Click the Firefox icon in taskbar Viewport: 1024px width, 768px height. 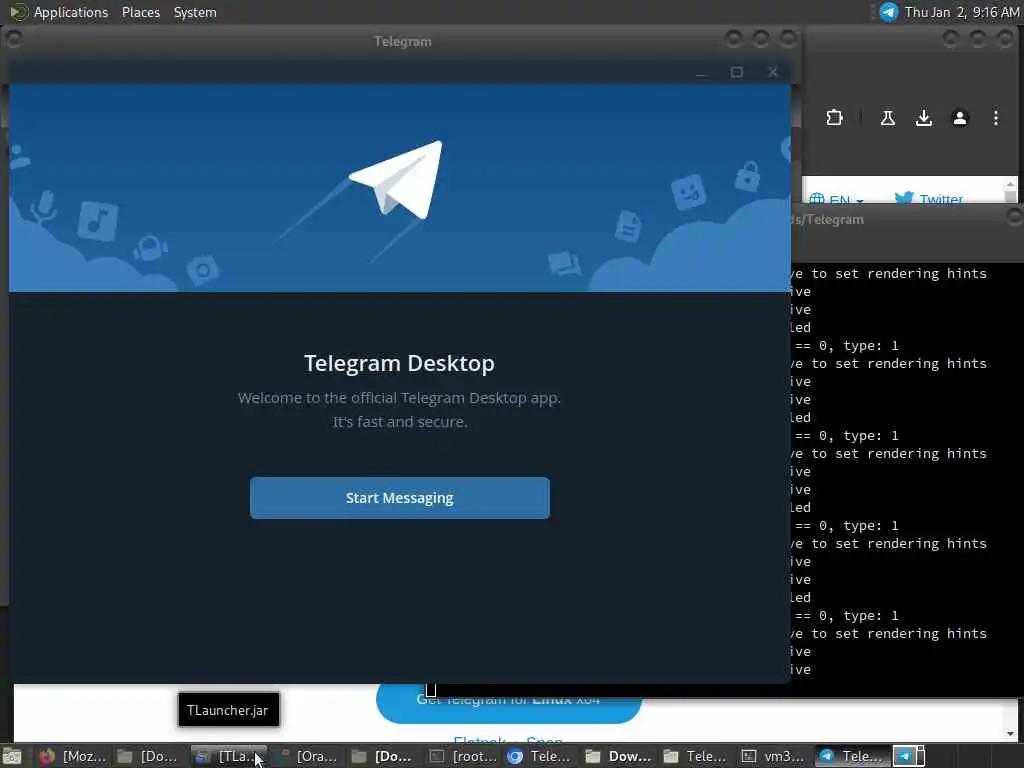coord(46,756)
